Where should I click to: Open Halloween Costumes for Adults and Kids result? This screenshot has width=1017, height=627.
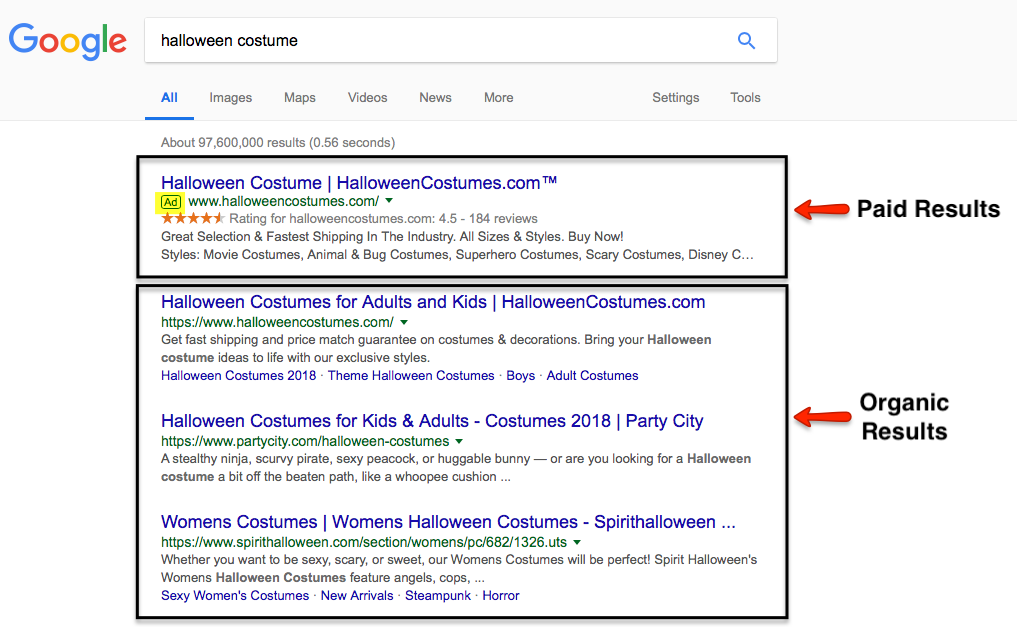[433, 302]
